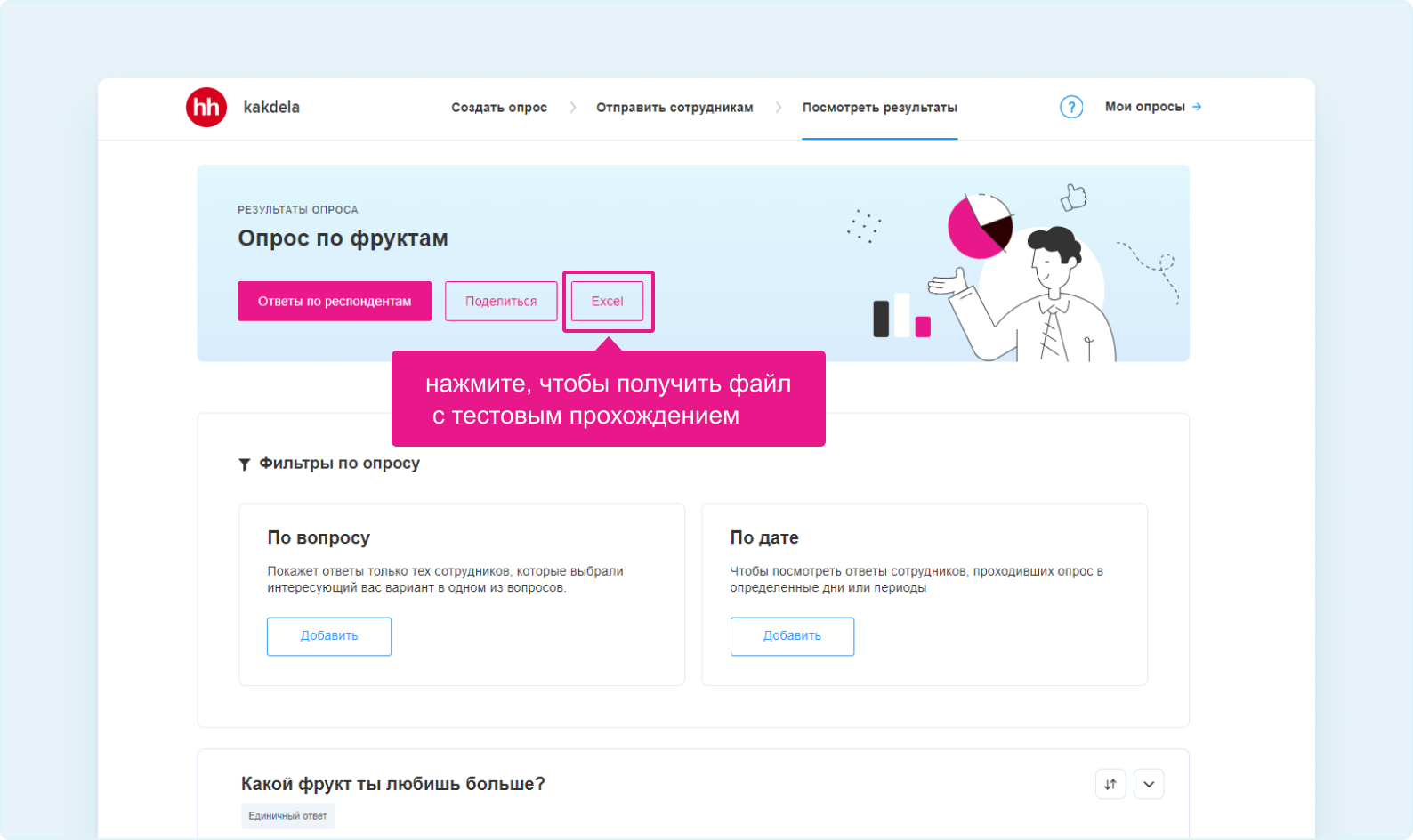
Task: Open the Создать опрос step tab
Action: (x=499, y=108)
